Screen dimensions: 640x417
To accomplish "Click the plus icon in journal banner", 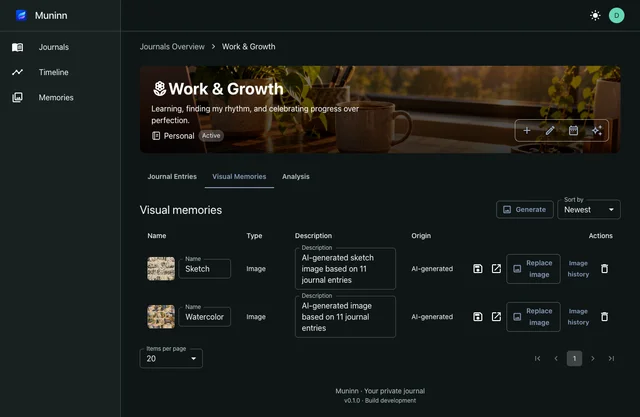I will click(527, 131).
